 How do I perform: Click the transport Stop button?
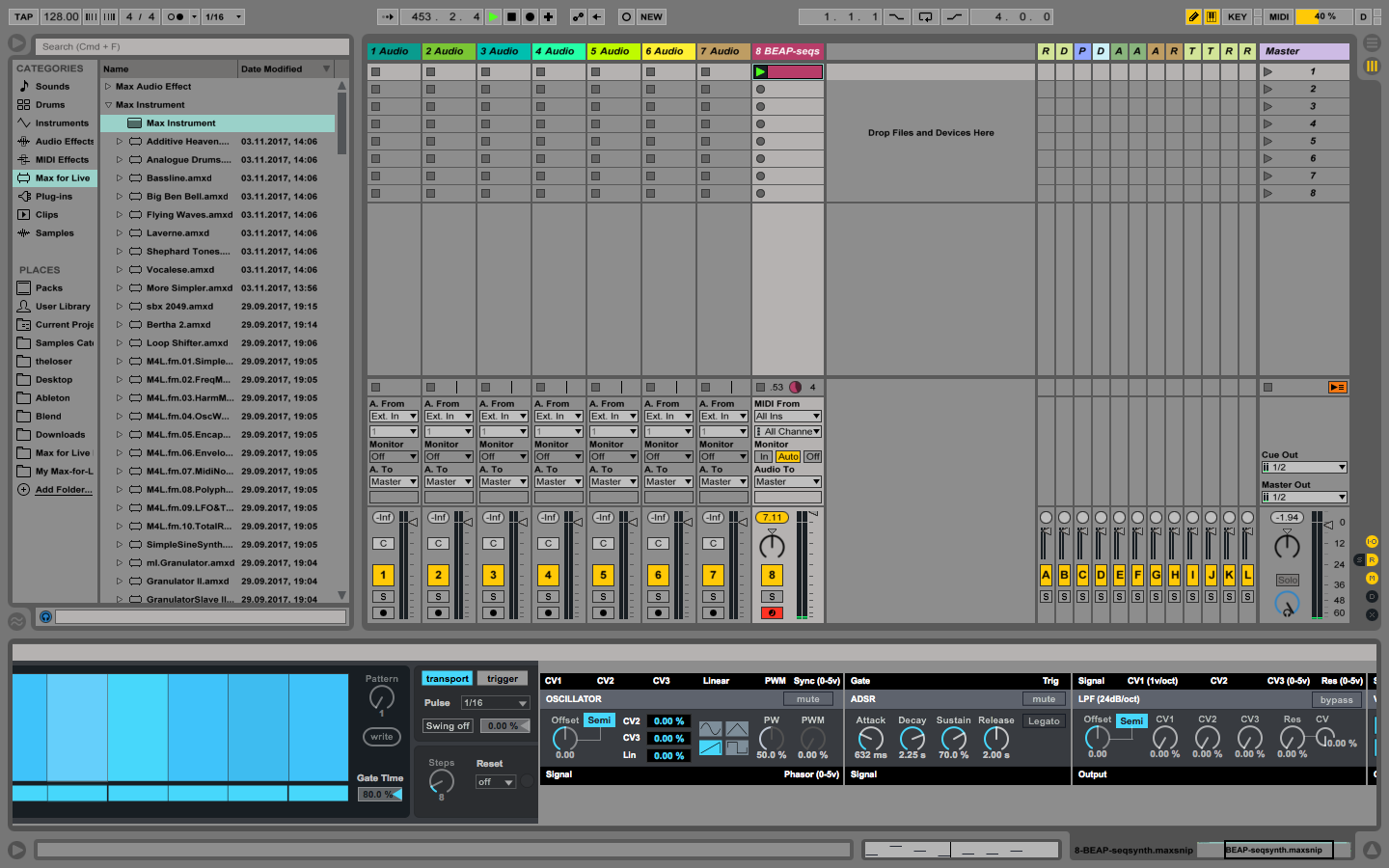(511, 16)
